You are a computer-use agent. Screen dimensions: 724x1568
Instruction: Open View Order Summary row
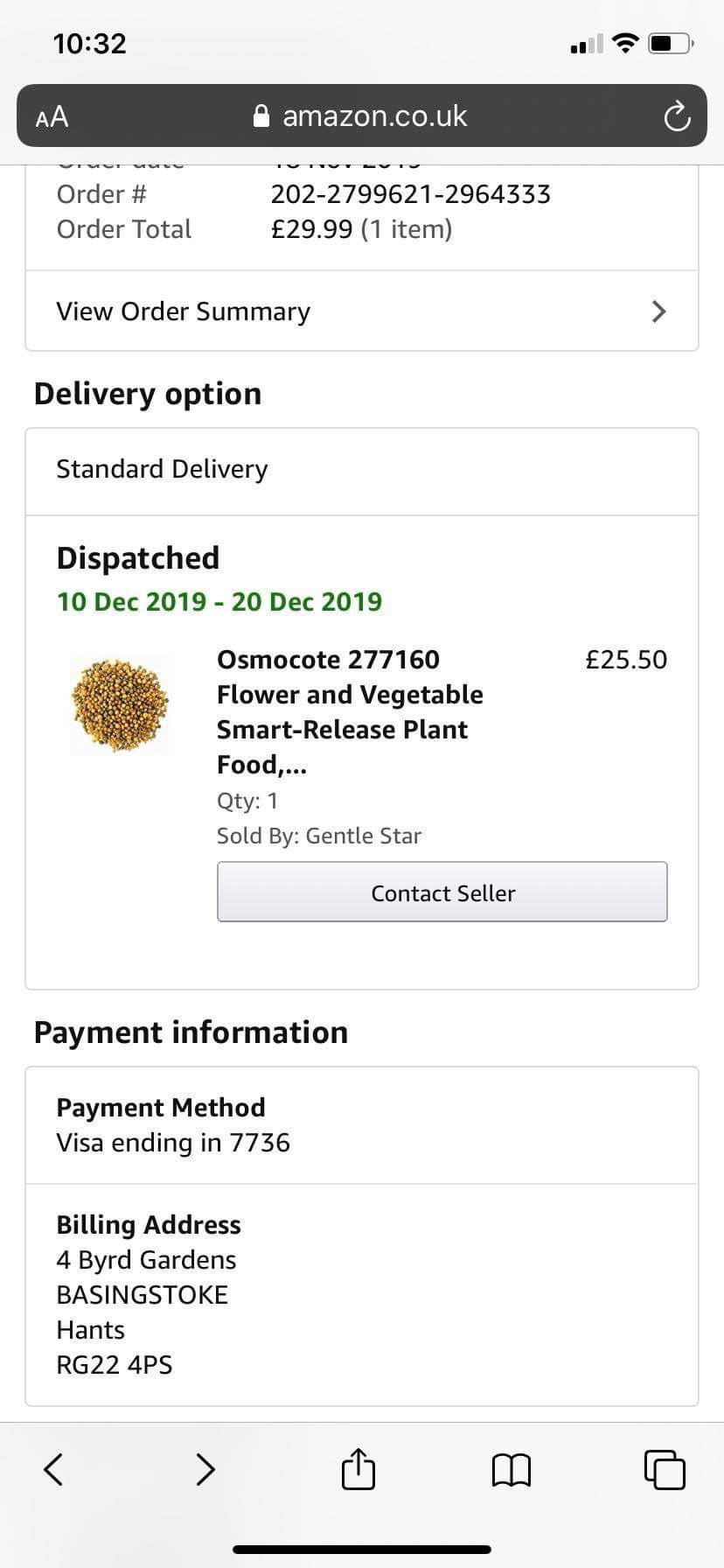[x=350, y=311]
